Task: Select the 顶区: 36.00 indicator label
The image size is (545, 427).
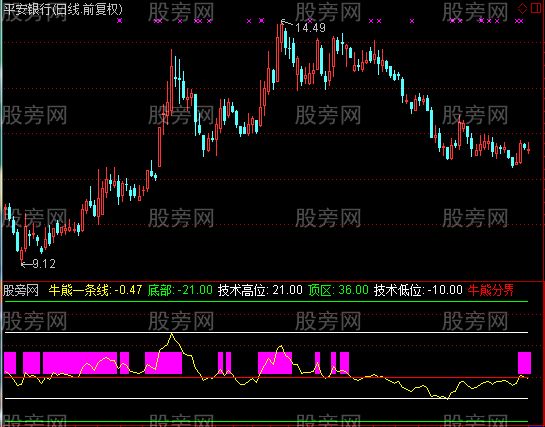Action: point(338,290)
